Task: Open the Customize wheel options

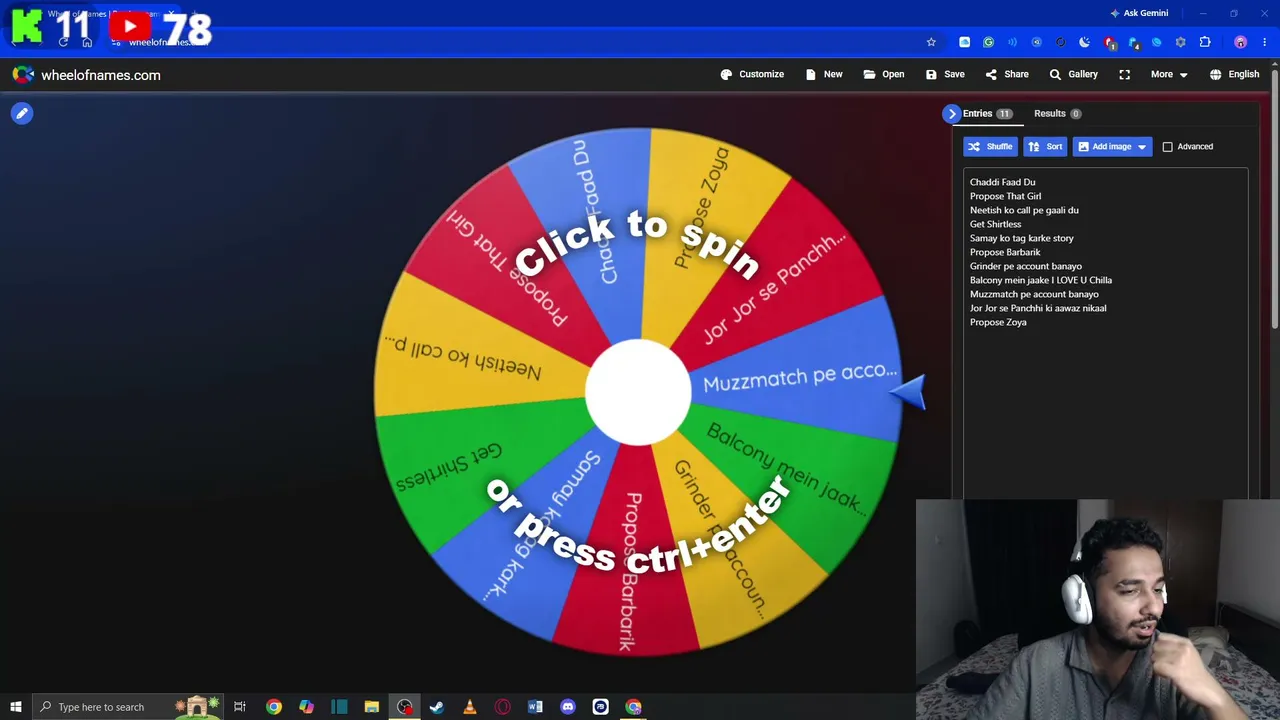Action: pos(752,74)
